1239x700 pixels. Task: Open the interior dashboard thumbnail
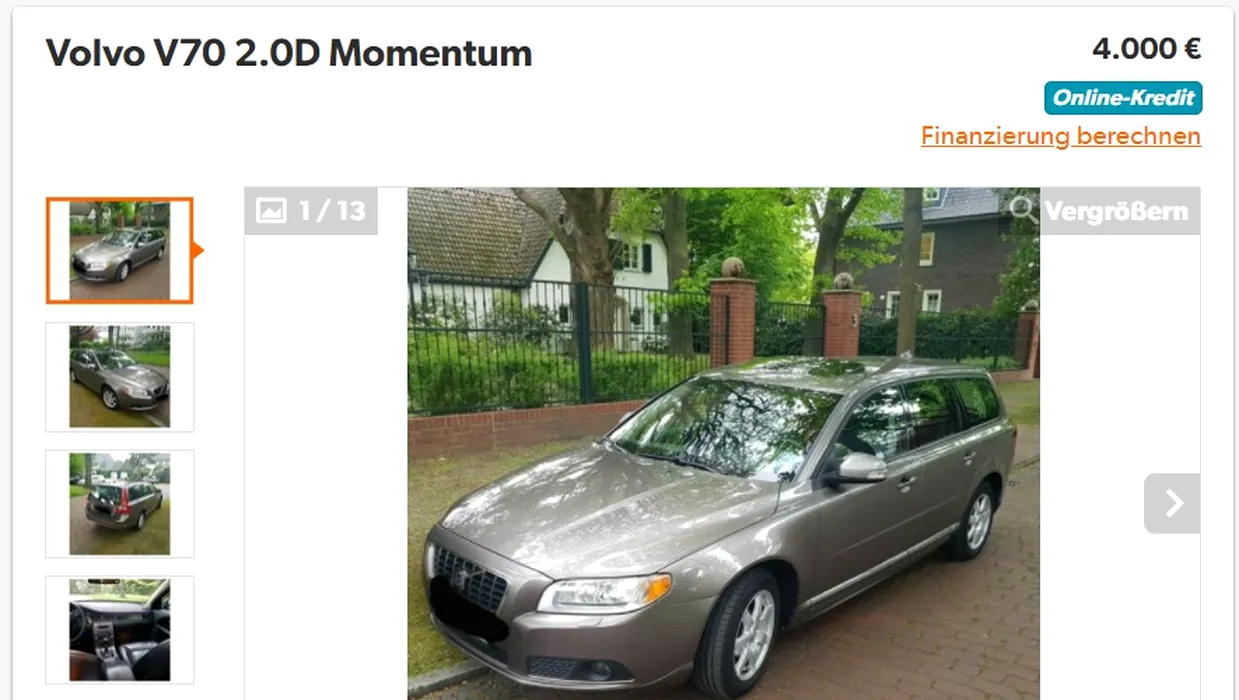tap(119, 630)
